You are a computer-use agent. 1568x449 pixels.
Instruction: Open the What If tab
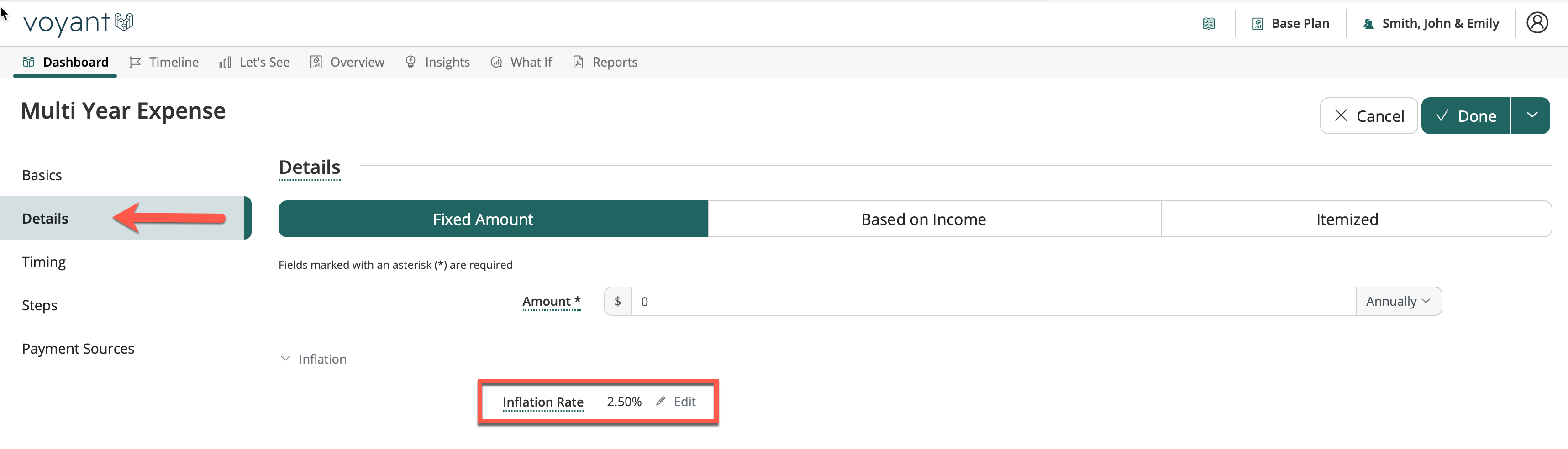pyautogui.click(x=521, y=62)
